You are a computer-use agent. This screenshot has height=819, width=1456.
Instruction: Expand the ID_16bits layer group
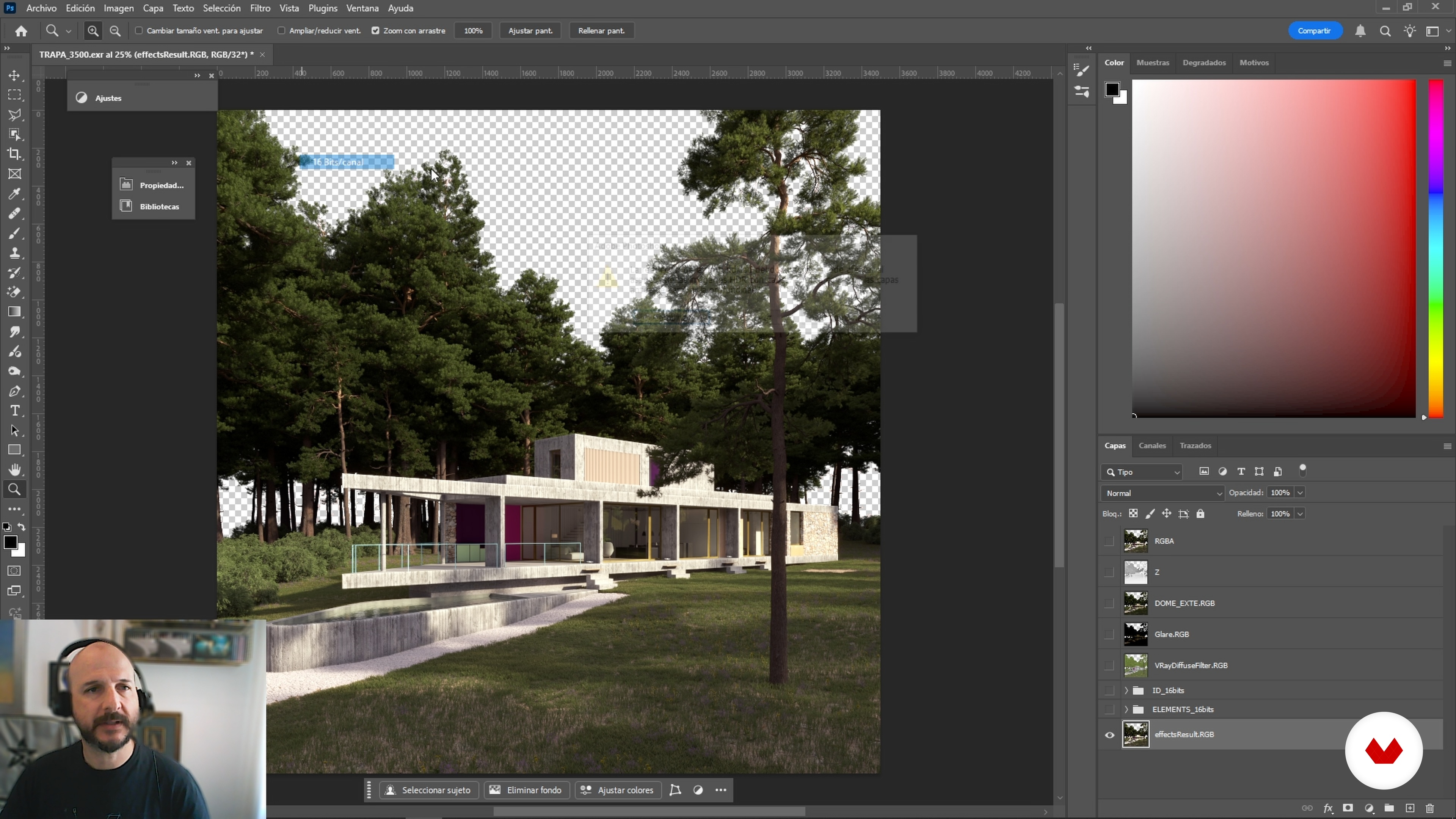1126,691
